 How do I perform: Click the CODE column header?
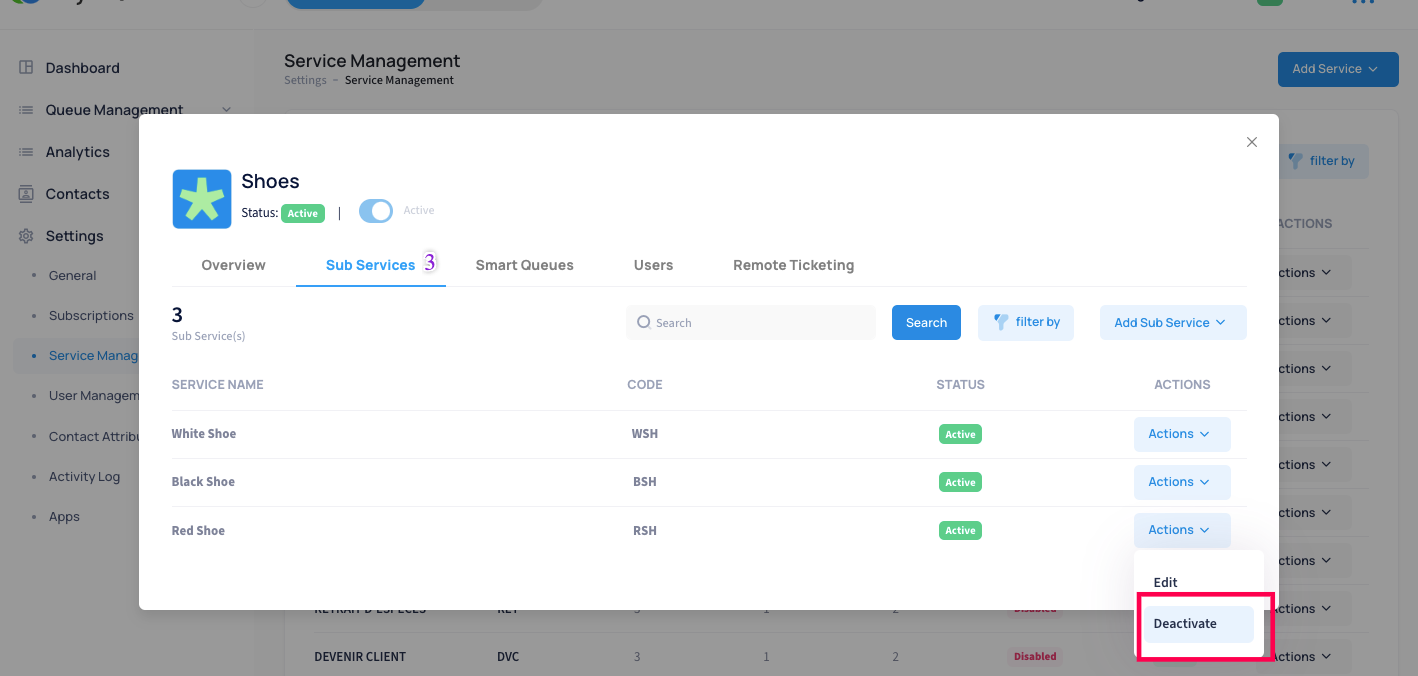coord(645,385)
